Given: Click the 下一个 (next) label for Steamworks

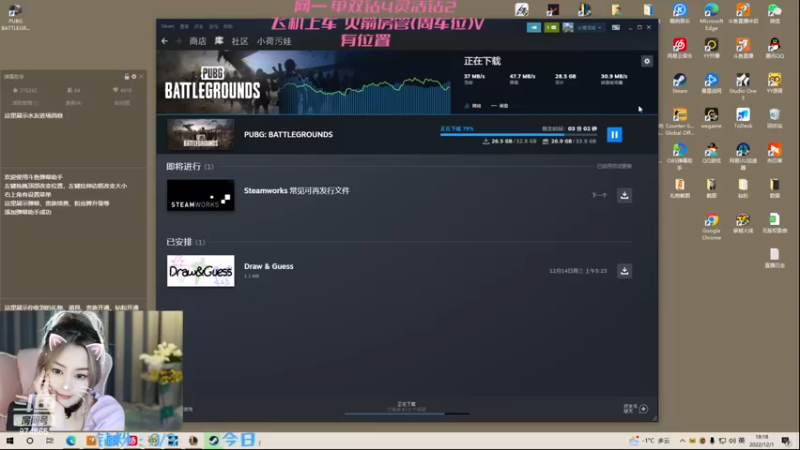Looking at the screenshot, I should (599, 195).
